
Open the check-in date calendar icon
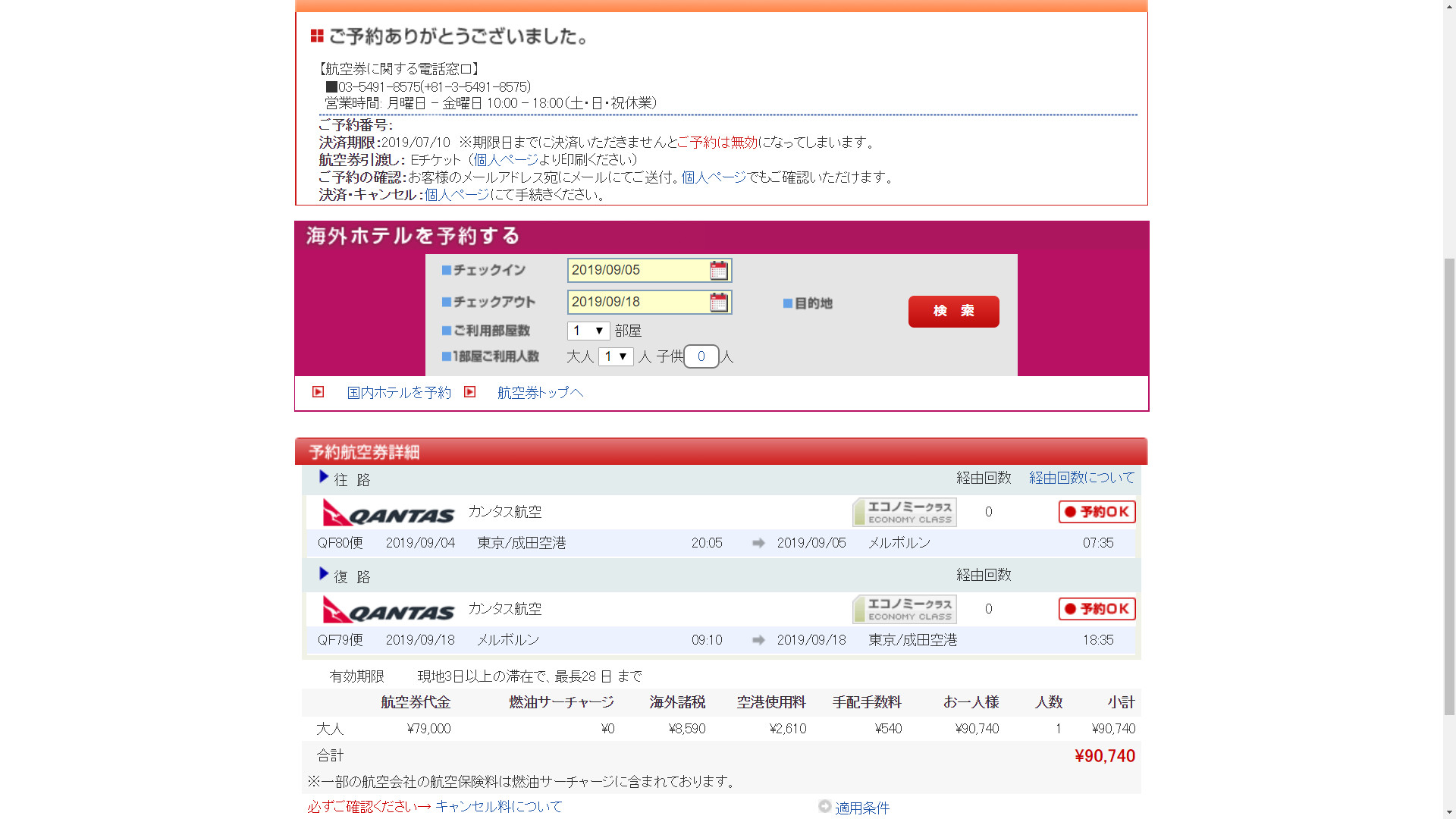(x=718, y=270)
